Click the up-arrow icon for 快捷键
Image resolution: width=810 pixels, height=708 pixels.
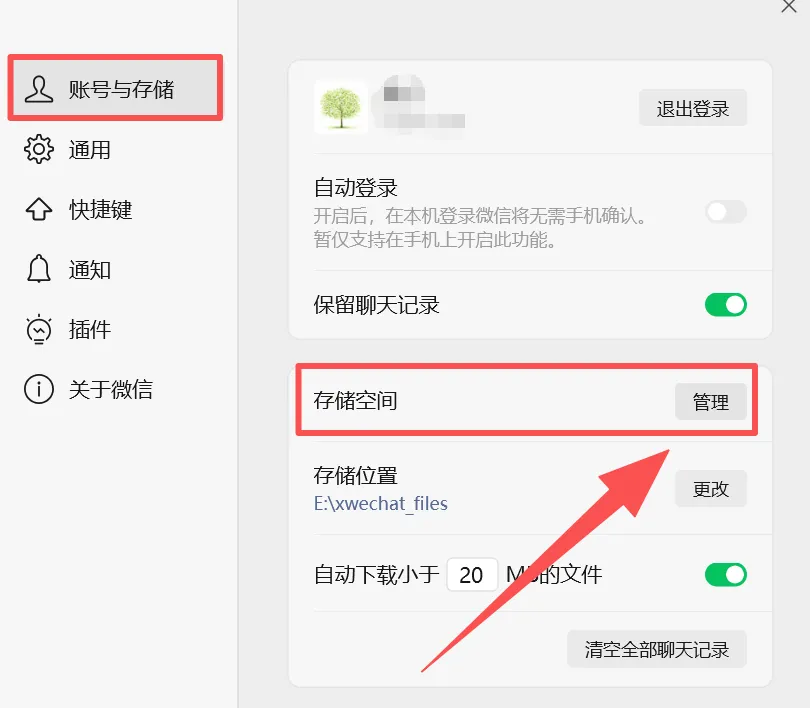coord(39,210)
